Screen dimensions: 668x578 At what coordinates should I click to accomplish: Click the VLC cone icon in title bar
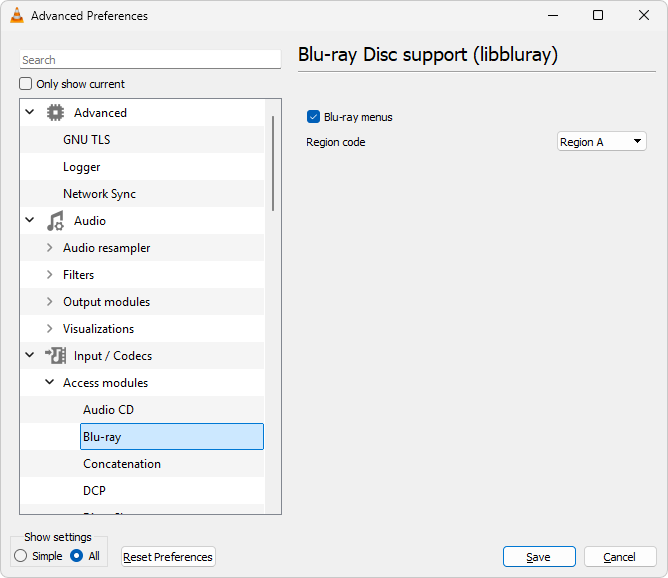(16, 16)
